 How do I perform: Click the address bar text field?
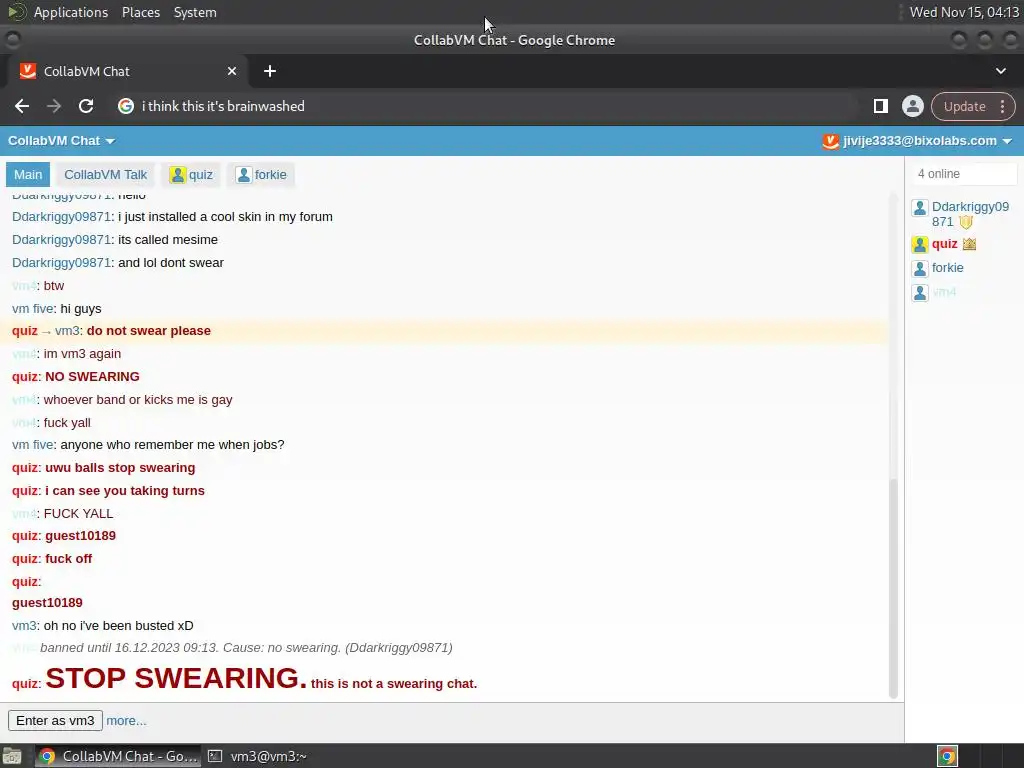pos(496,106)
